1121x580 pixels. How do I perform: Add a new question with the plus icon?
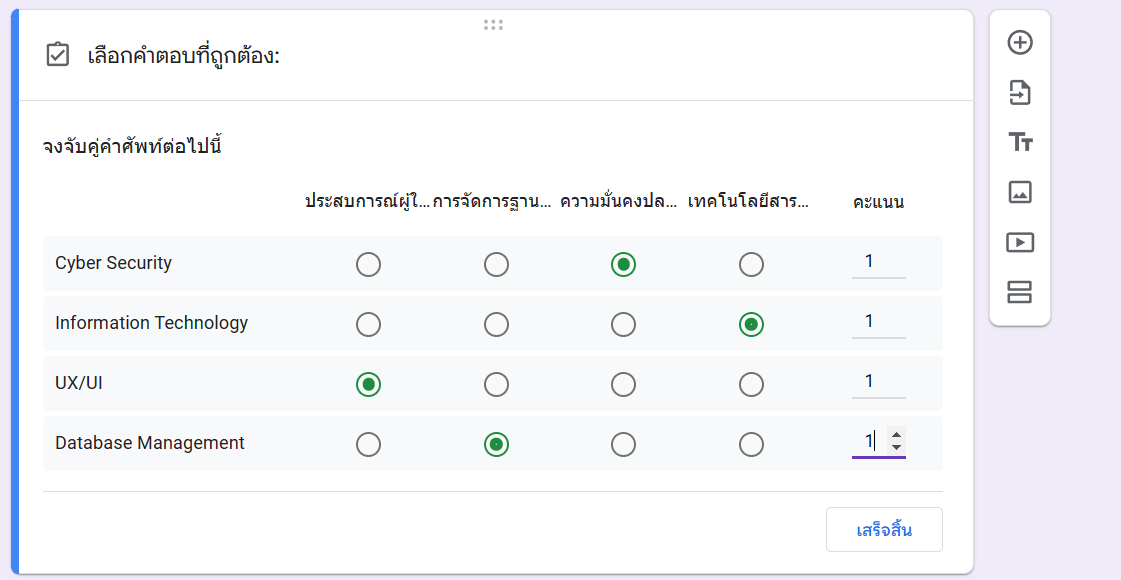click(1021, 42)
